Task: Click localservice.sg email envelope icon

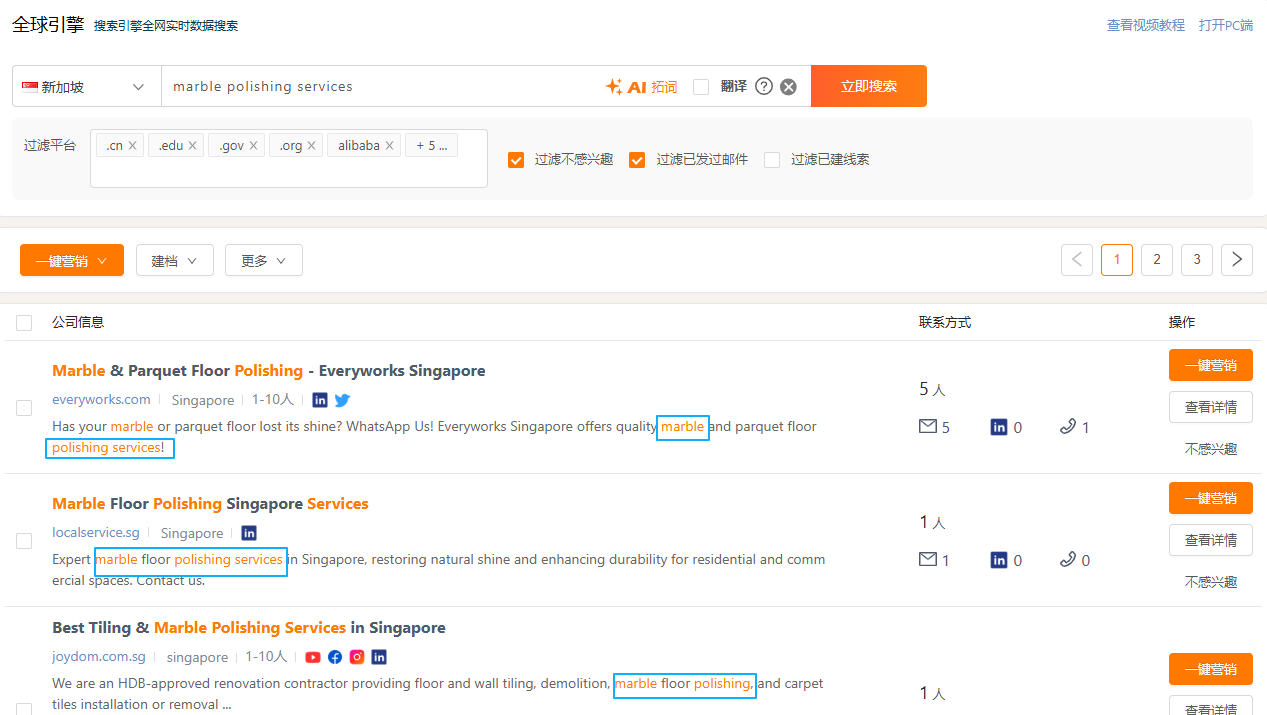Action: [x=928, y=560]
